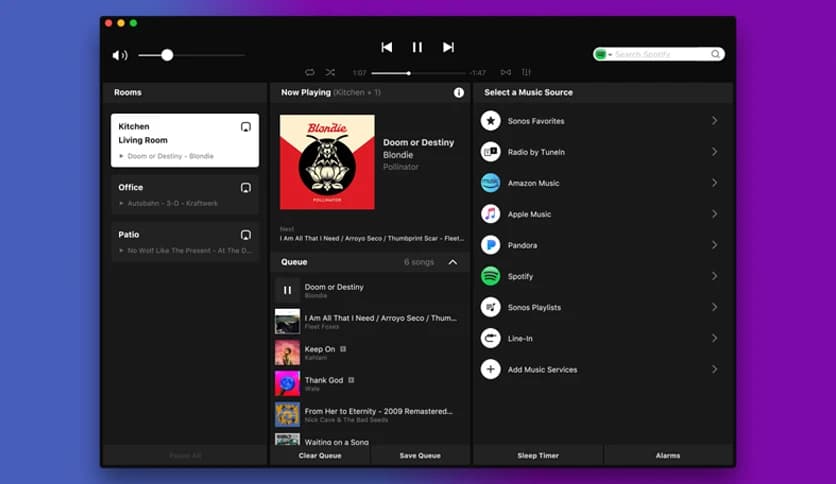Open the Pandora icon
The height and width of the screenshot is (484, 836).
tap(491, 245)
